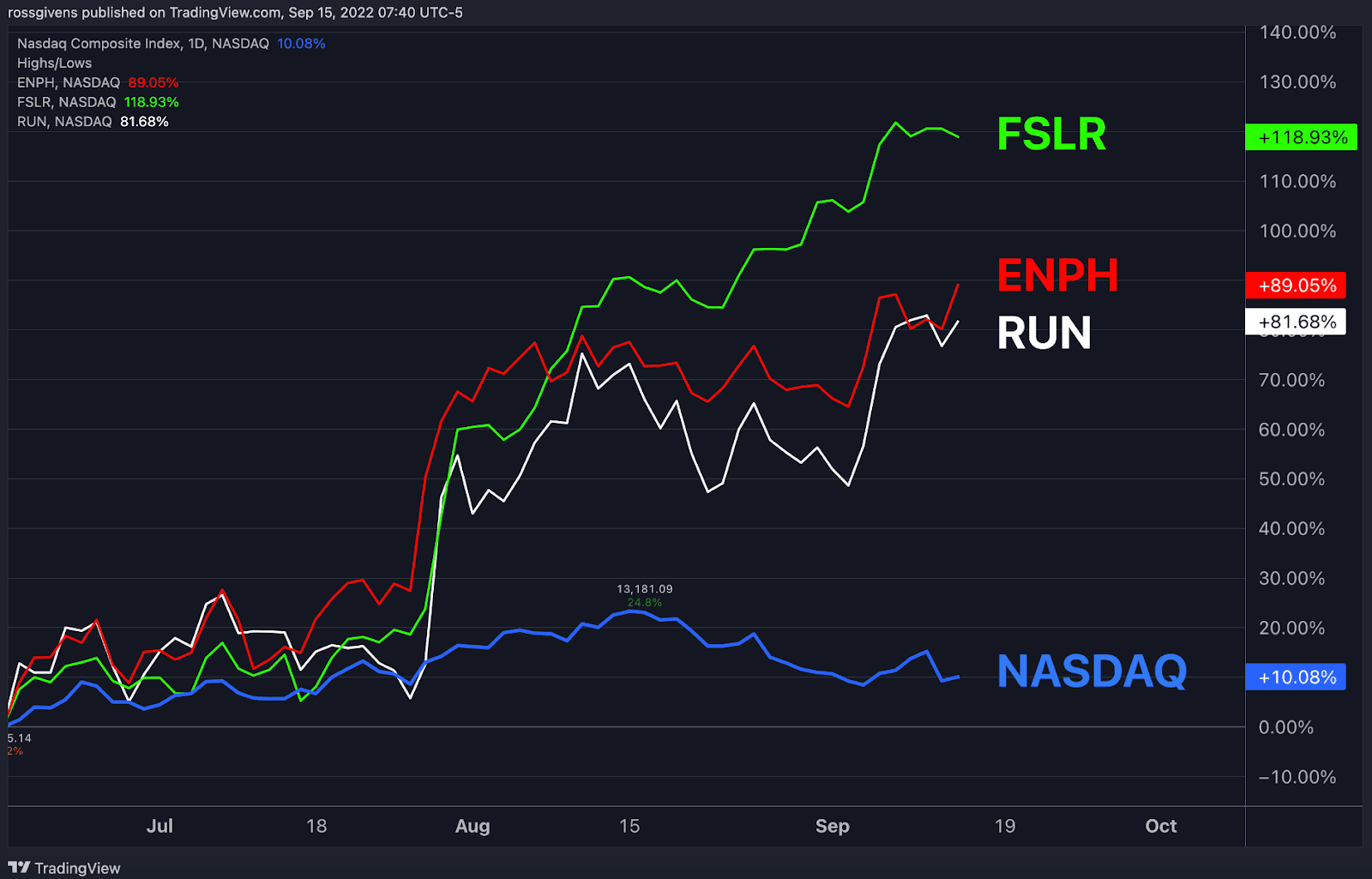Click the RUN white price tag
Viewport: 1372px width, 879px height.
pyautogui.click(x=1297, y=322)
